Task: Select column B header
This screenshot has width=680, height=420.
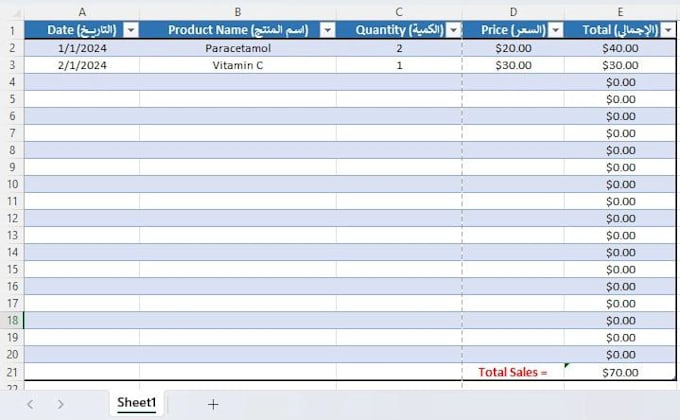Action: [x=238, y=12]
